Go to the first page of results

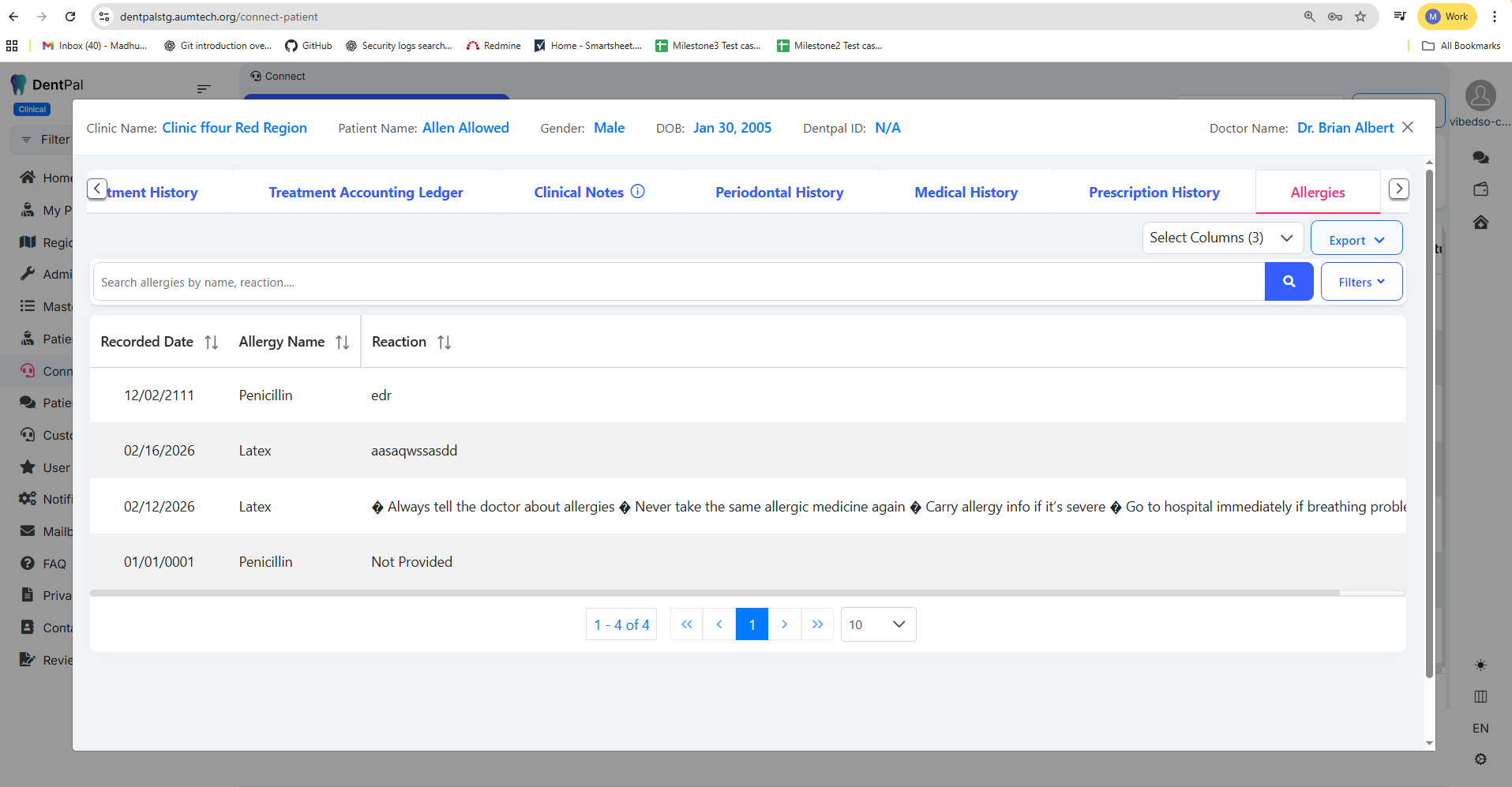(x=686, y=624)
